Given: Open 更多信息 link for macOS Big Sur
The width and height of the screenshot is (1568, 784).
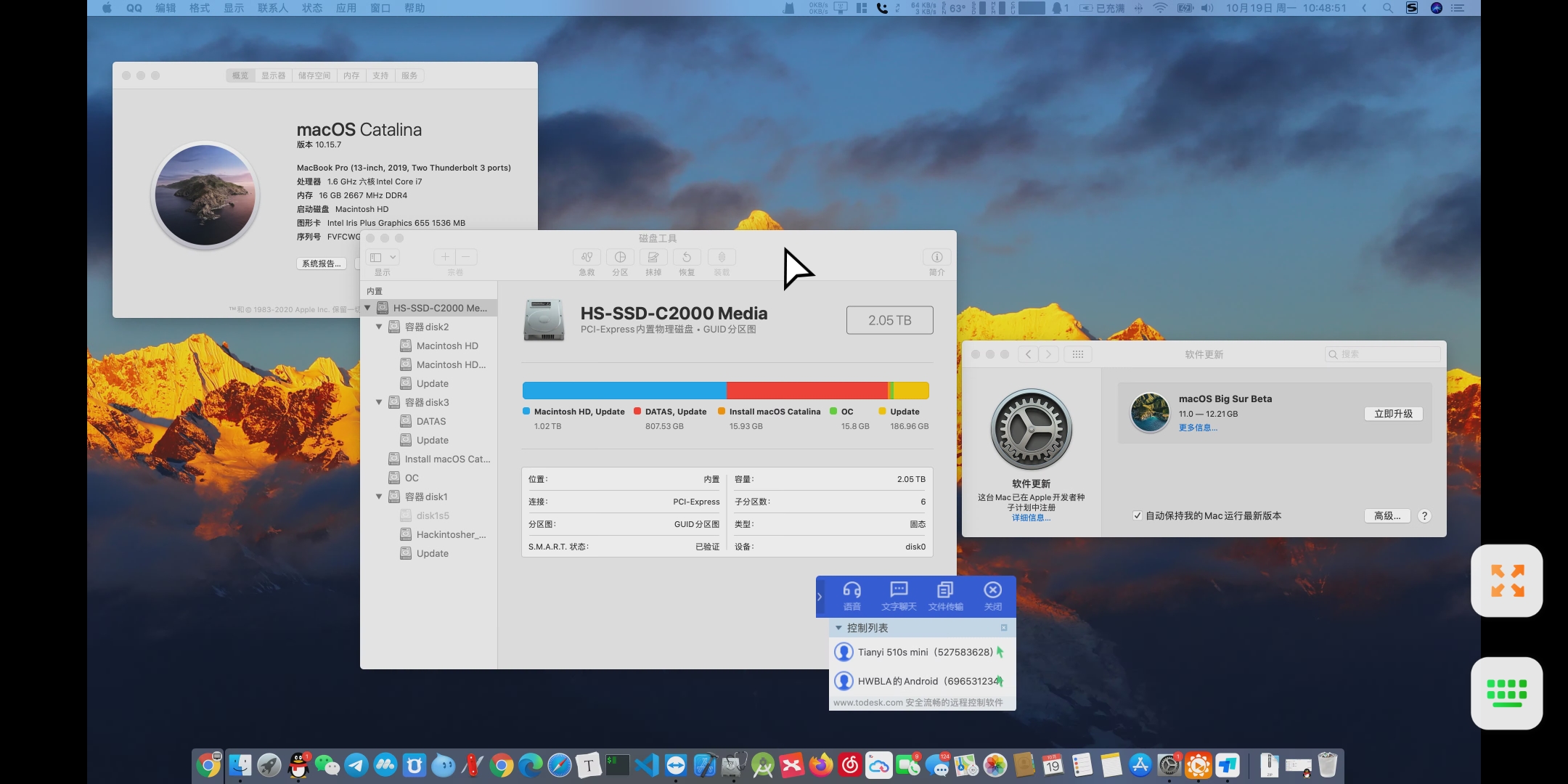Looking at the screenshot, I should 1198,428.
